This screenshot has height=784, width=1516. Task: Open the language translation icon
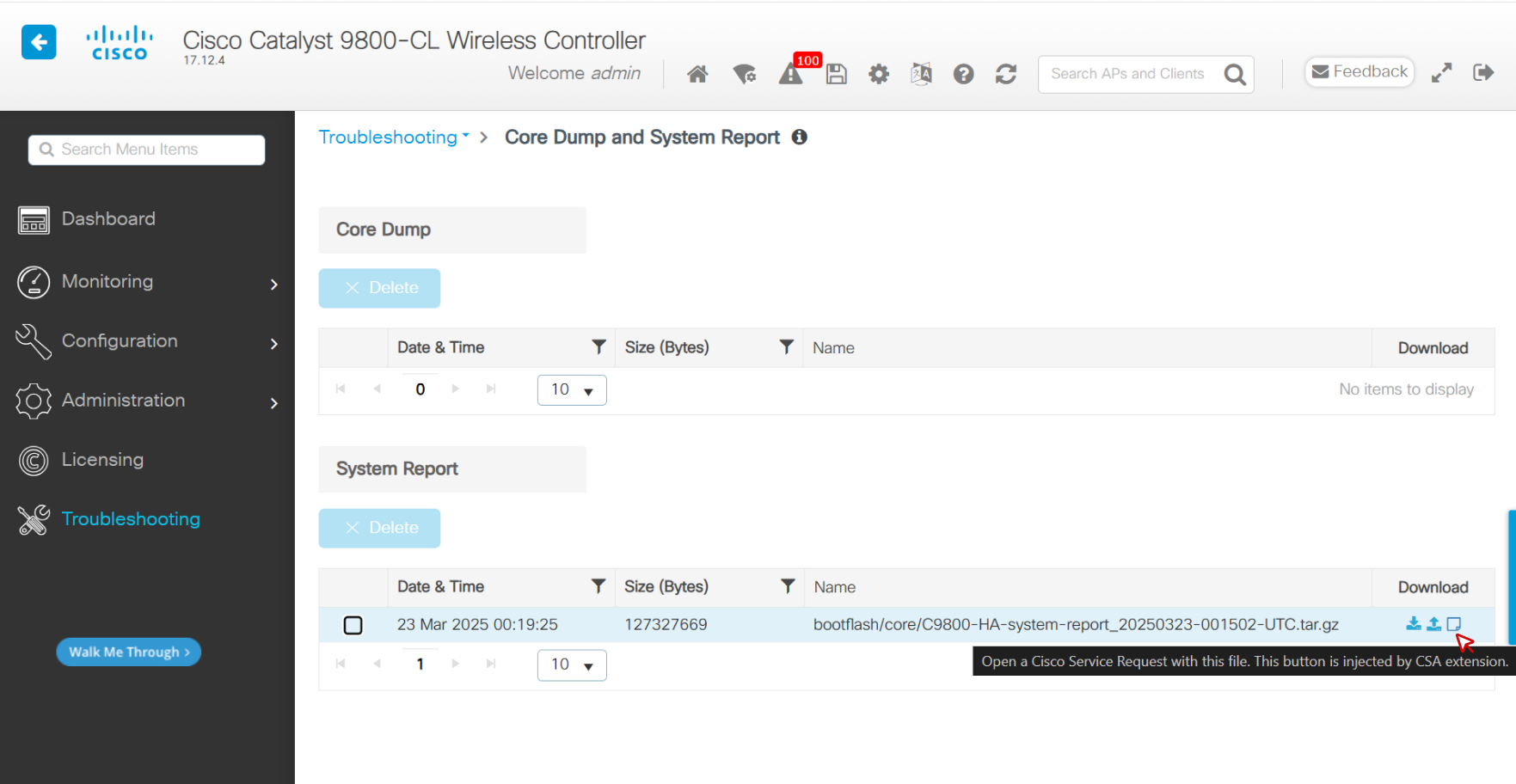(921, 74)
